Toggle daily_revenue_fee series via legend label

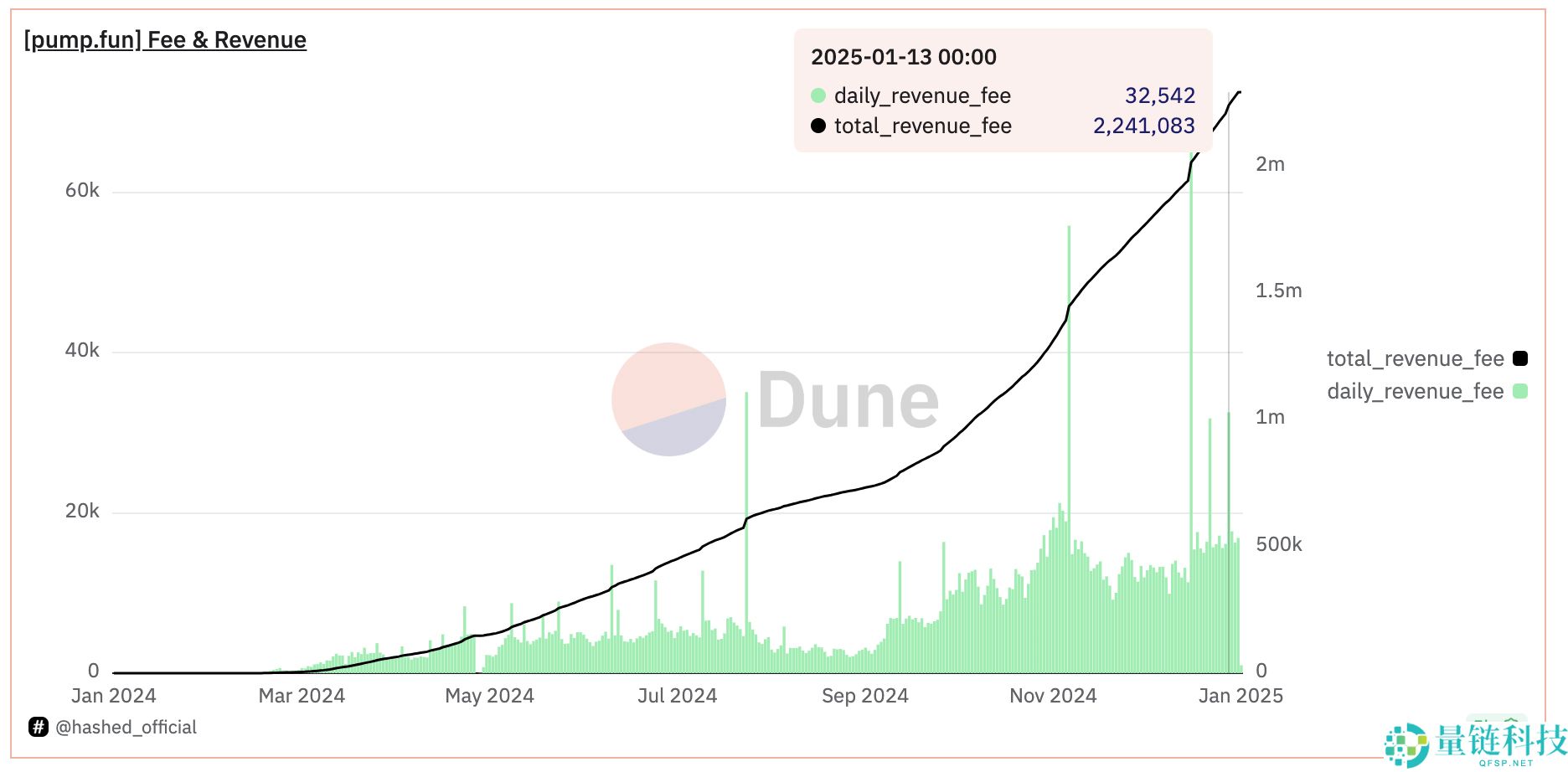1415,391
